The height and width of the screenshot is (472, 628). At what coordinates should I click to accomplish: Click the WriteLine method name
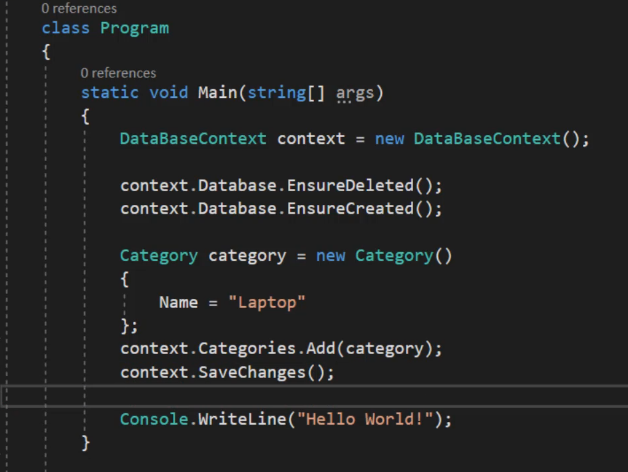click(x=242, y=420)
